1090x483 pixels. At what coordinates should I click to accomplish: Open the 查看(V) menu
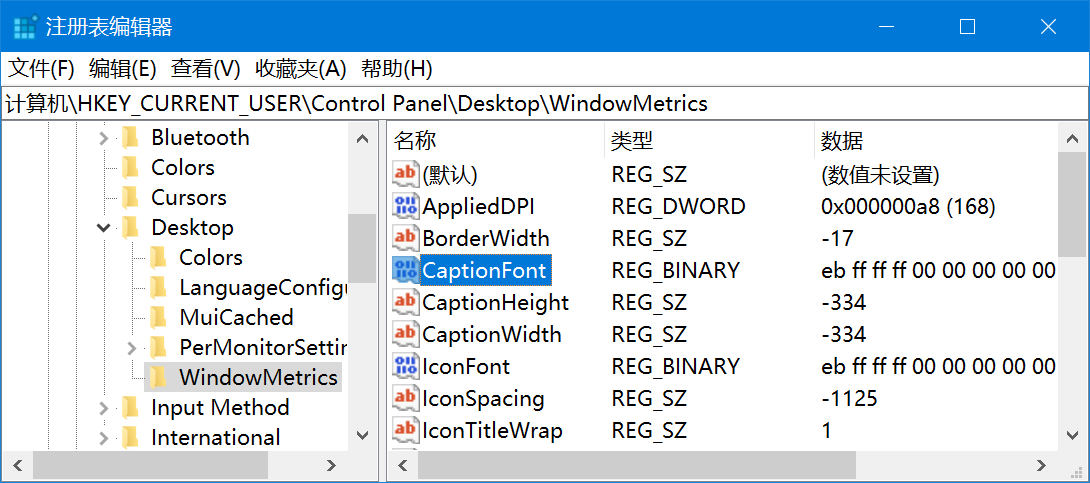tap(206, 69)
